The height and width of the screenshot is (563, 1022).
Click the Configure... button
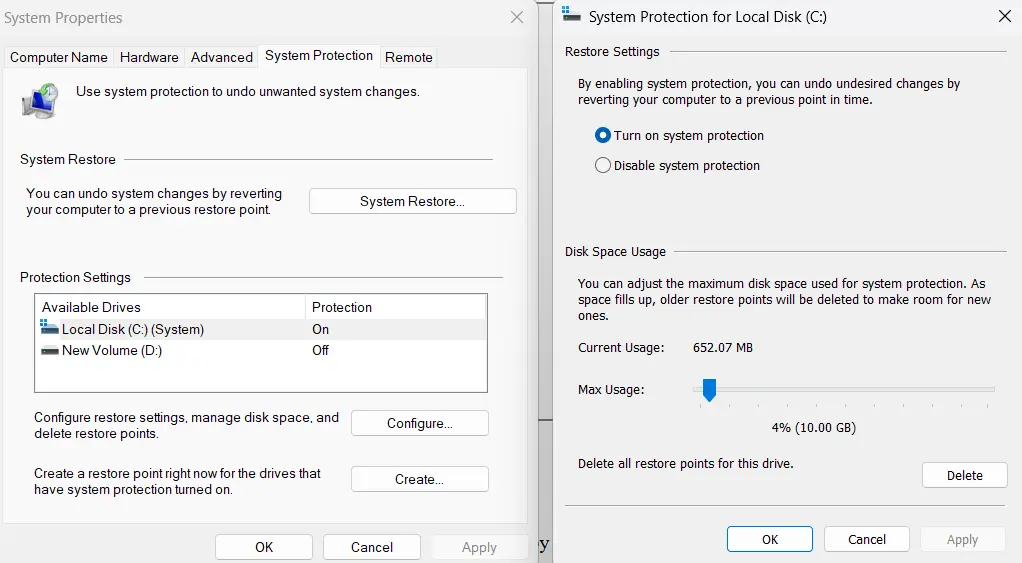coord(420,424)
